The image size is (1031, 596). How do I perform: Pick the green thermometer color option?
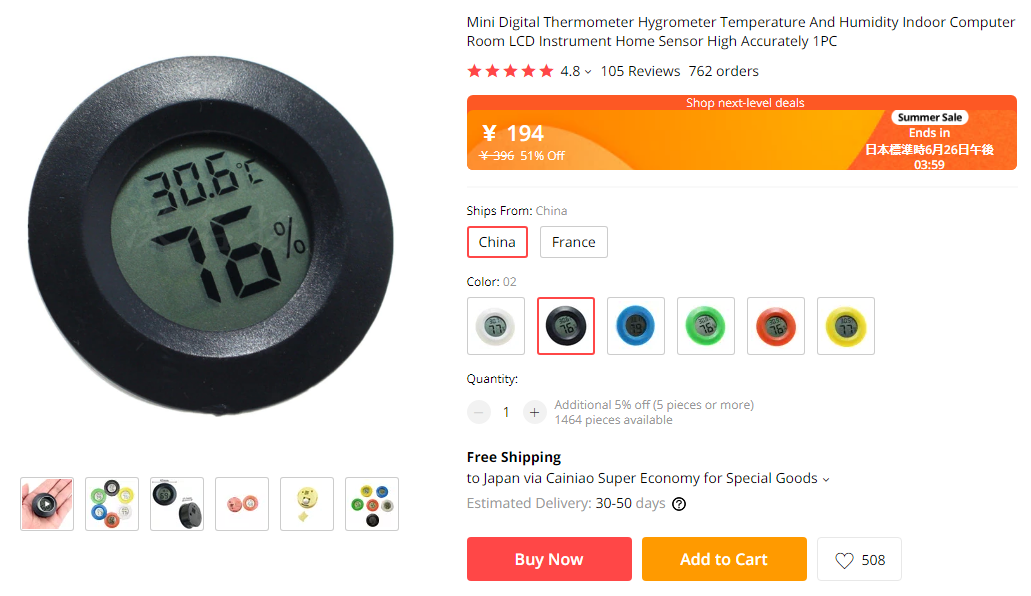pos(706,326)
